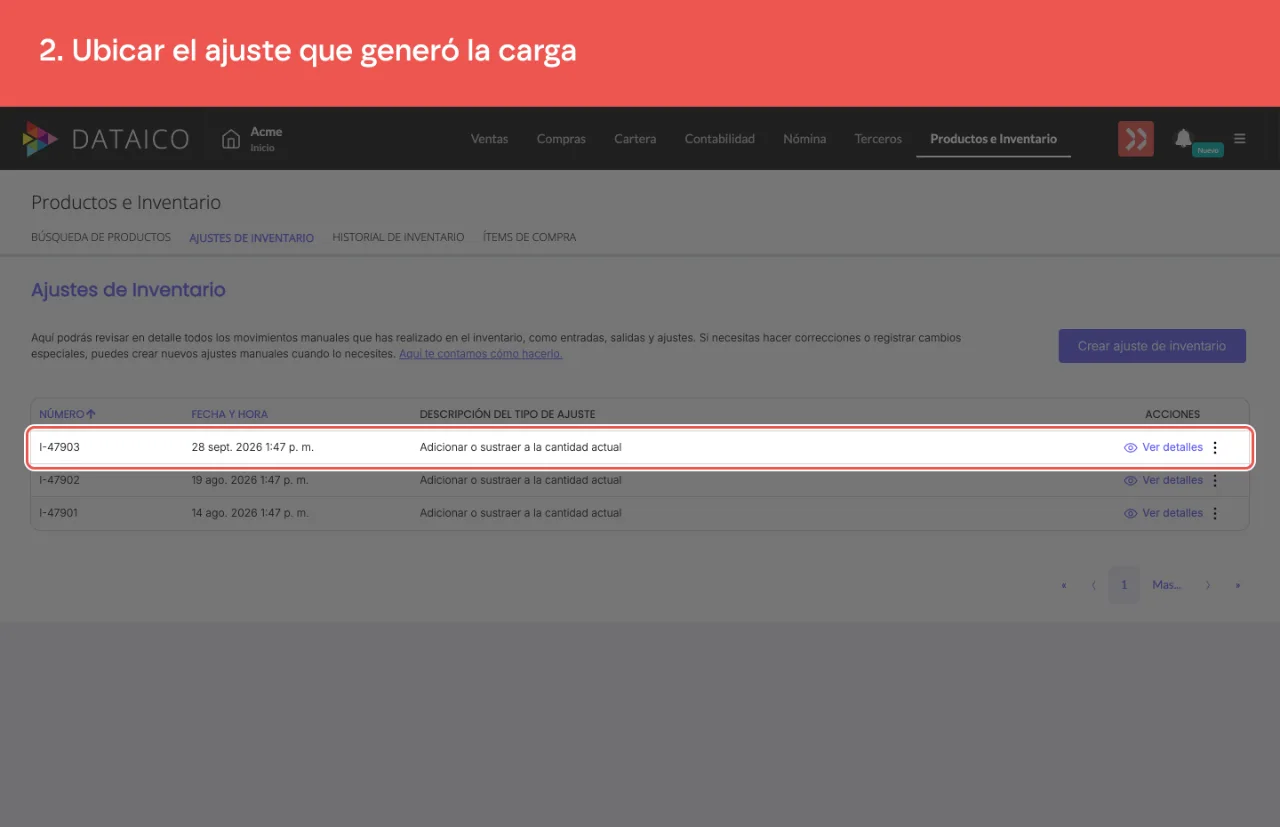
Task: Sort by NÚMERO column arrow
Action: coord(91,414)
